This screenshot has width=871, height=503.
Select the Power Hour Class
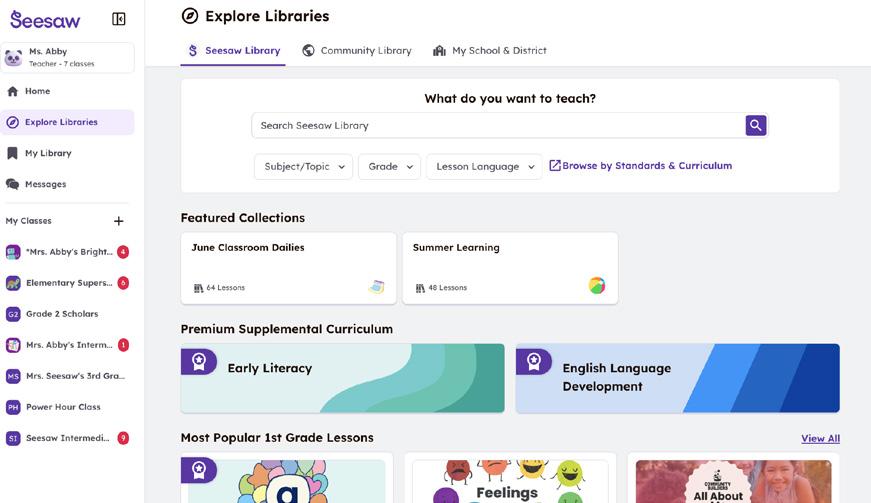(x=67, y=408)
